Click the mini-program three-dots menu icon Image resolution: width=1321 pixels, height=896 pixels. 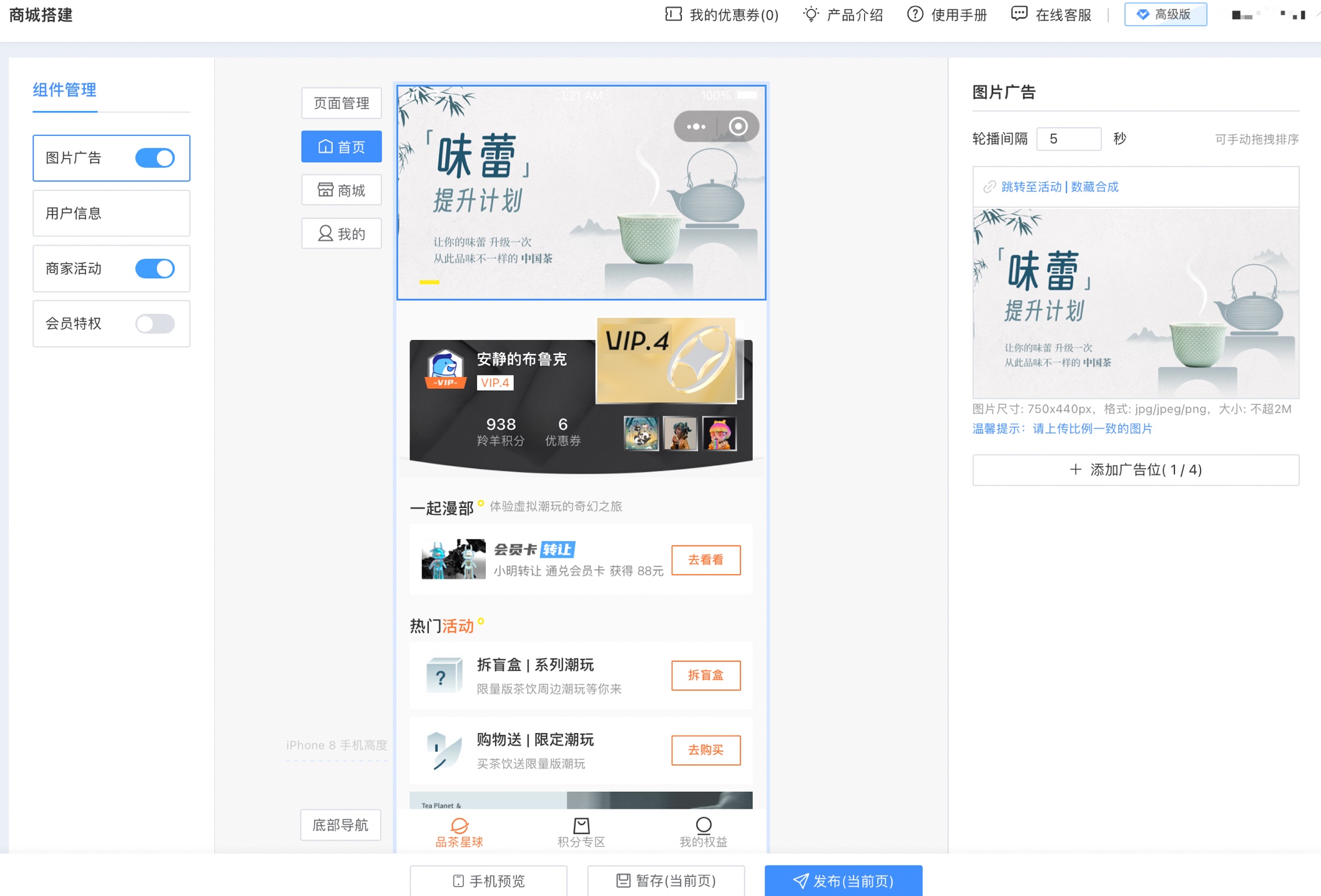point(695,127)
